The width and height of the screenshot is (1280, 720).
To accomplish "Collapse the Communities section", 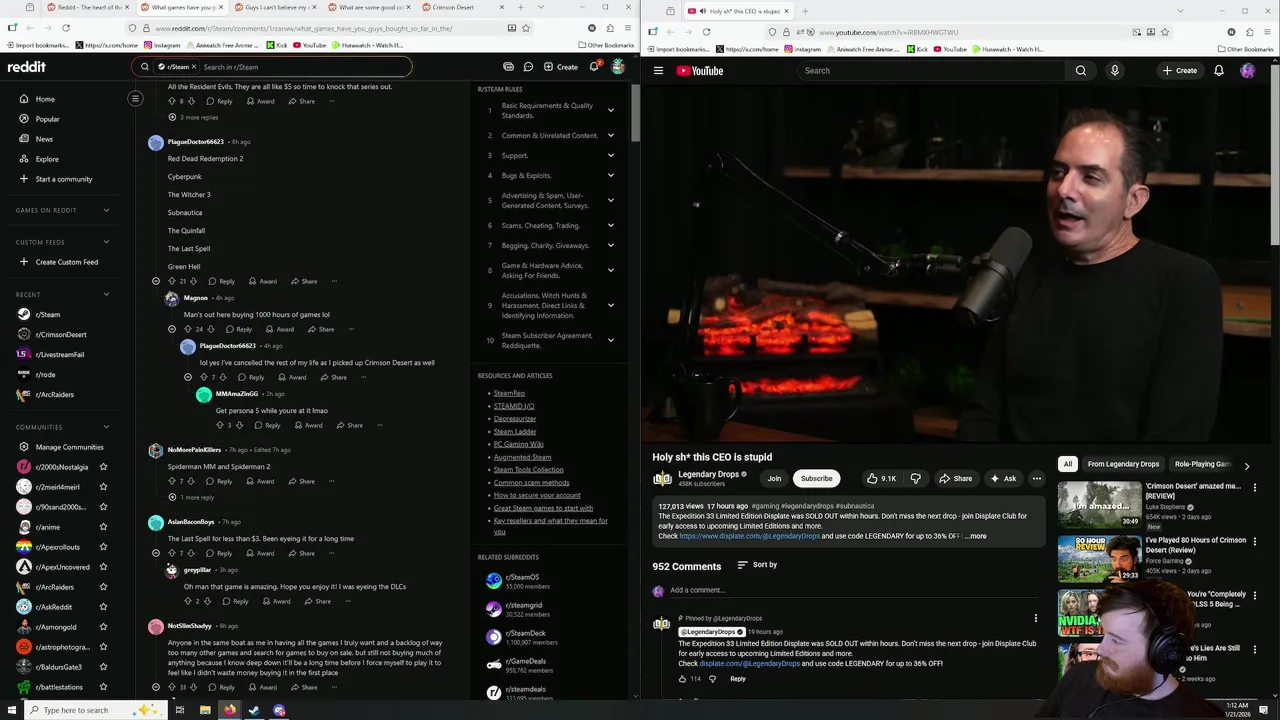I will [x=106, y=427].
